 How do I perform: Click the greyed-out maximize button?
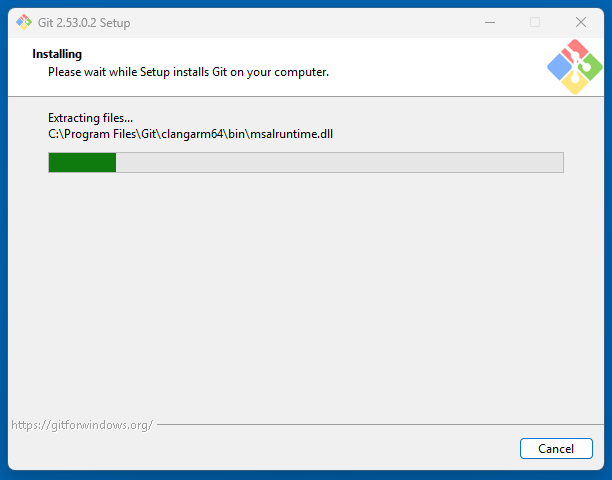pos(535,22)
